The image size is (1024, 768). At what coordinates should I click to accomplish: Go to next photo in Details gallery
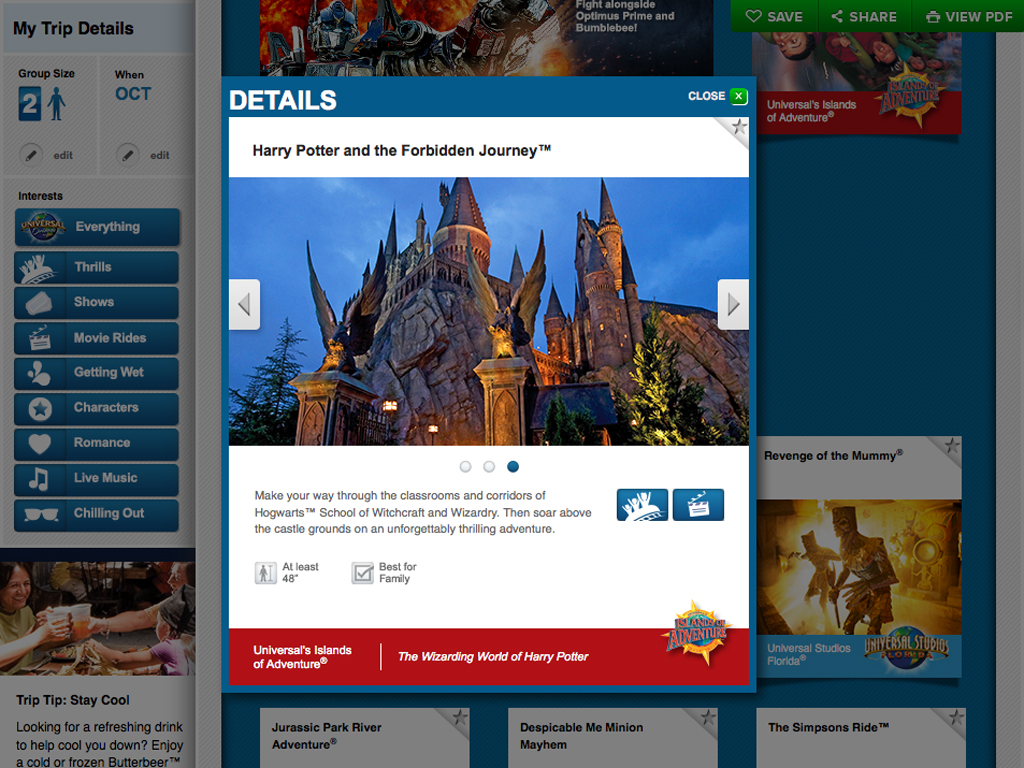tap(733, 304)
